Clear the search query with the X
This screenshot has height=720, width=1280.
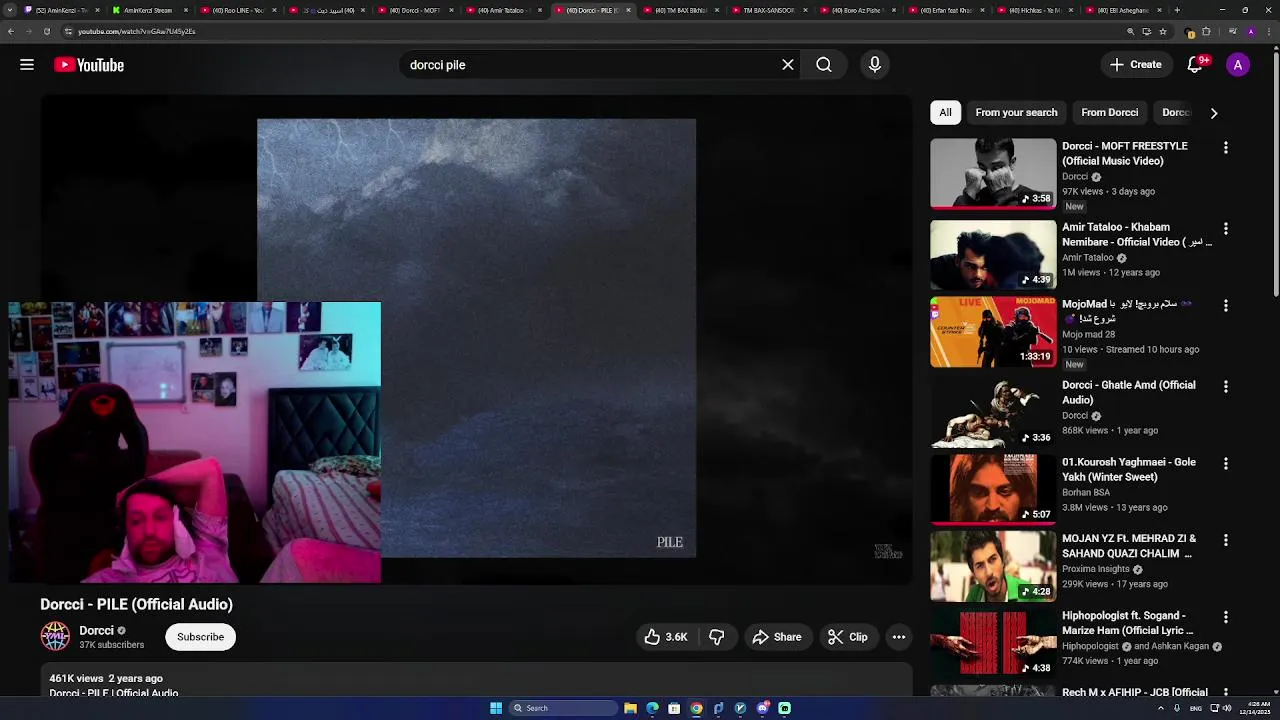tap(788, 65)
